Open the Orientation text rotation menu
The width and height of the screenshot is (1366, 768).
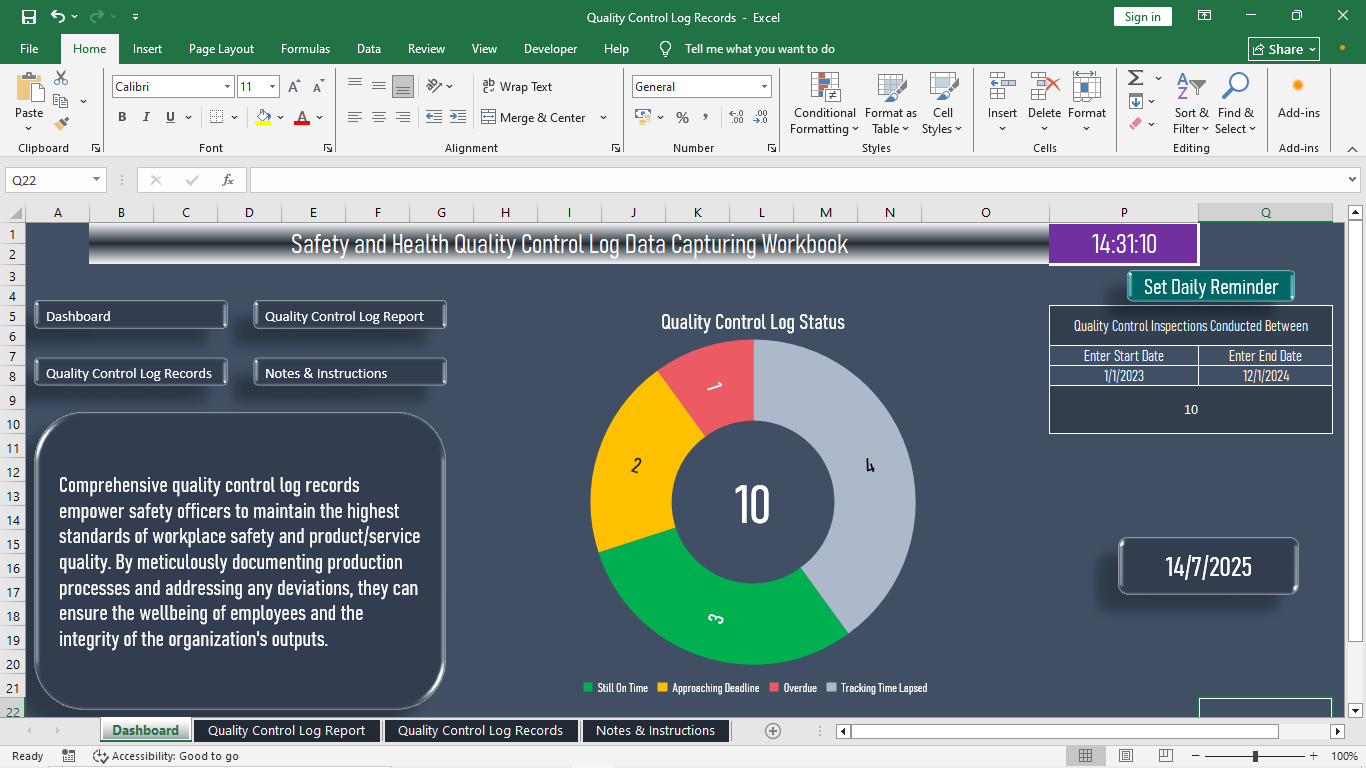pyautogui.click(x=439, y=87)
